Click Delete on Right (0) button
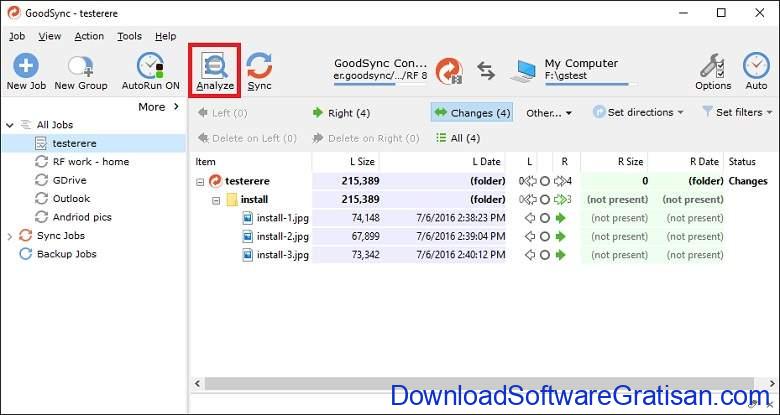 click(365, 138)
